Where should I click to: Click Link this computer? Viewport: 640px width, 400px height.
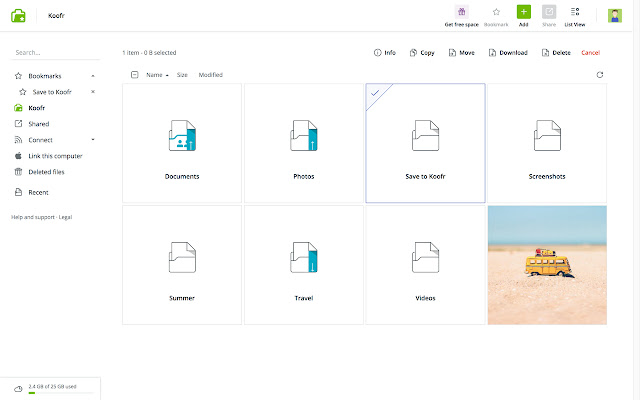pyautogui.click(x=56, y=156)
